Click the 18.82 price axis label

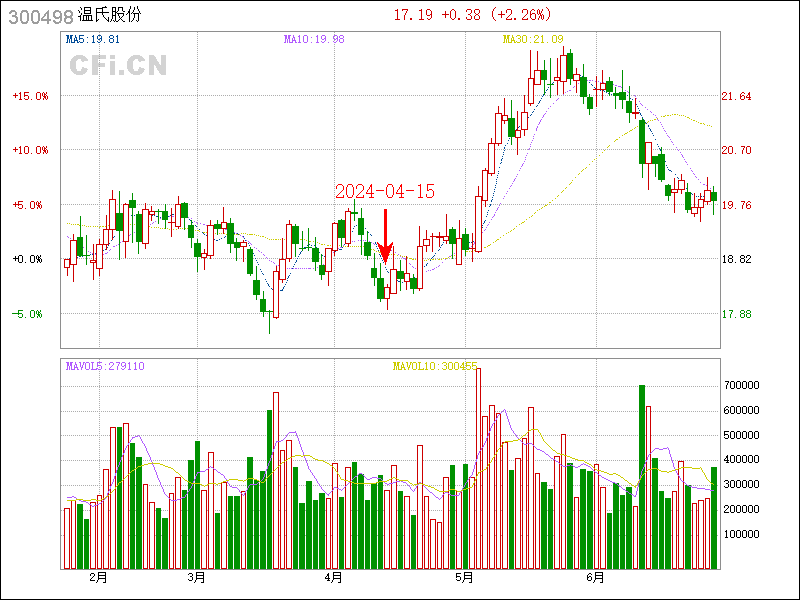736,259
